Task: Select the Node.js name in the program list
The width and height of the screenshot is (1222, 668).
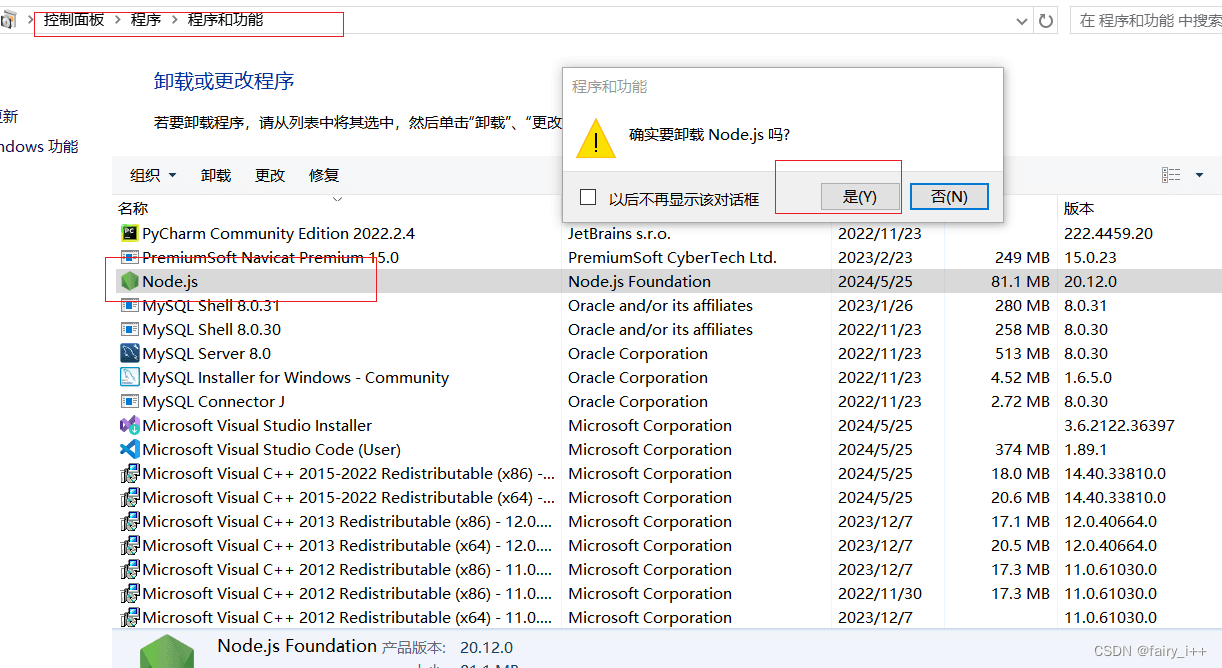Action: pos(170,281)
